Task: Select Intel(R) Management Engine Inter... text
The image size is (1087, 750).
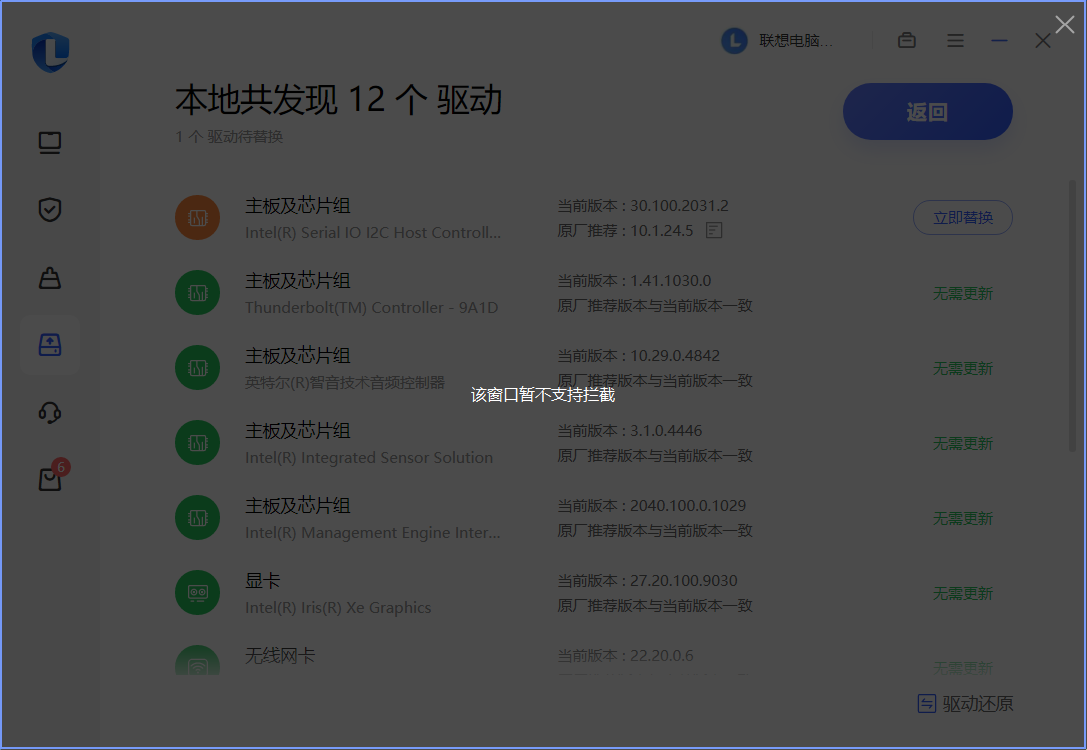Action: (372, 532)
